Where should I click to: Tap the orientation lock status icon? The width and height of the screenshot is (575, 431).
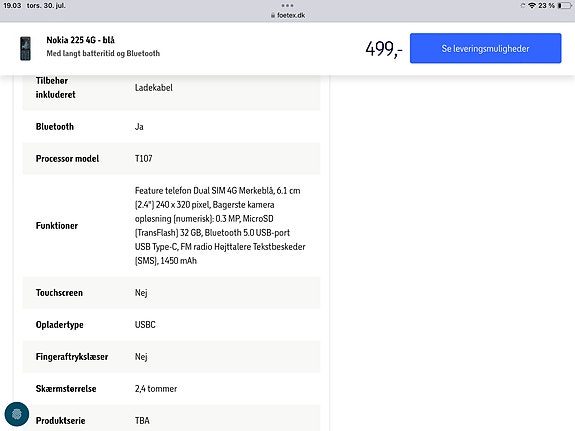tap(523, 6)
